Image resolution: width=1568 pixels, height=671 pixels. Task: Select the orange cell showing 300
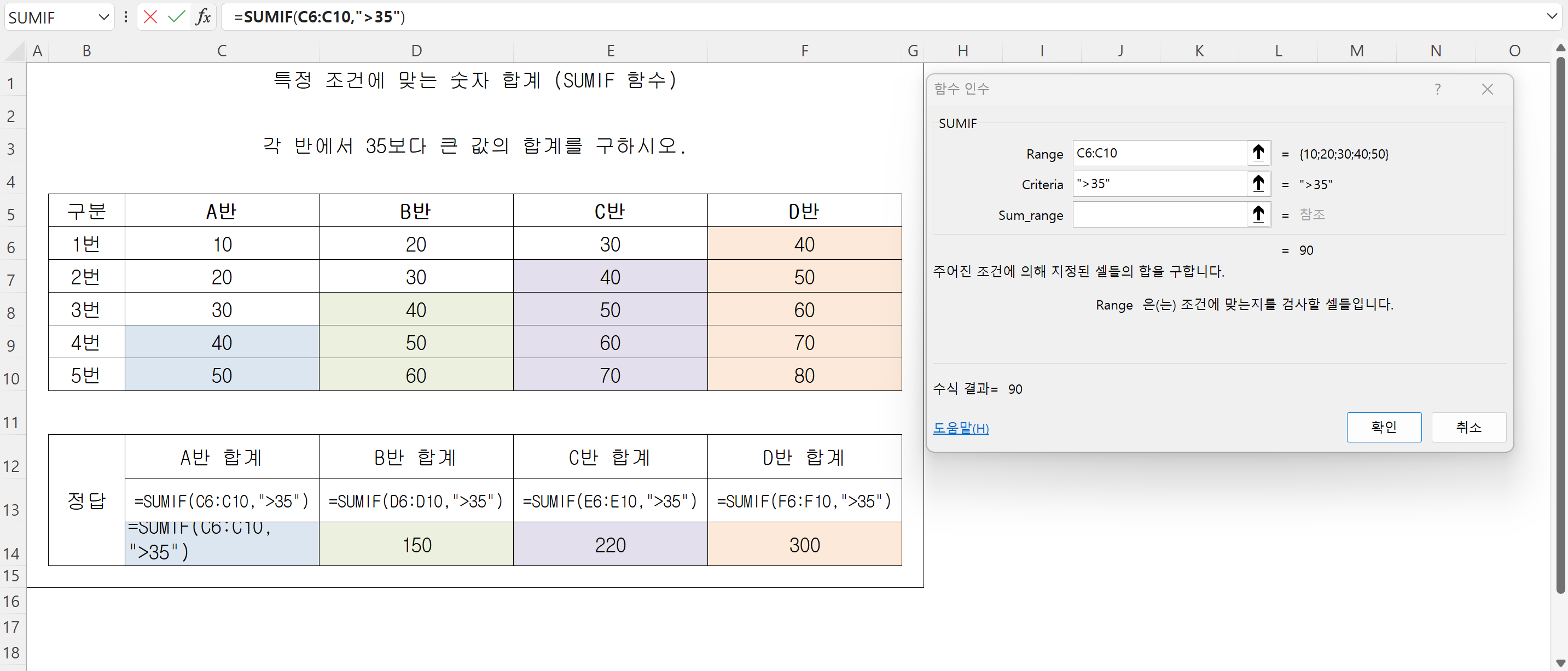[804, 545]
